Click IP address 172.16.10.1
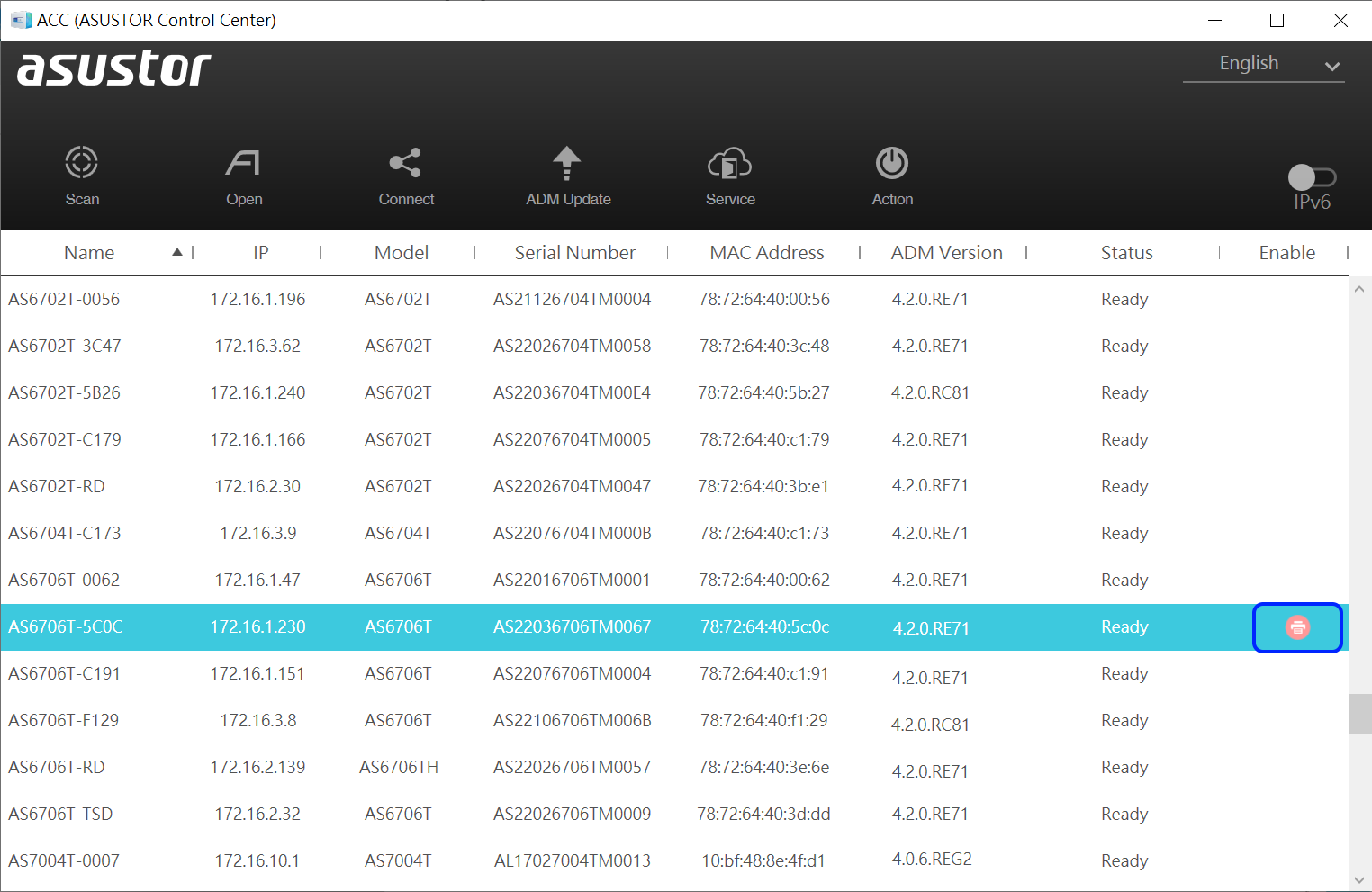 (257, 861)
